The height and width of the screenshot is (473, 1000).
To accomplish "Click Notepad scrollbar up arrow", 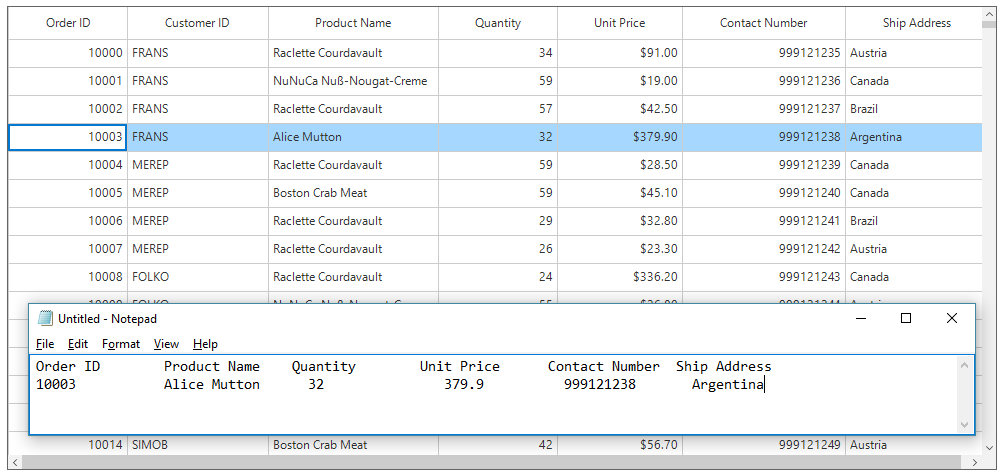I will 964,365.
